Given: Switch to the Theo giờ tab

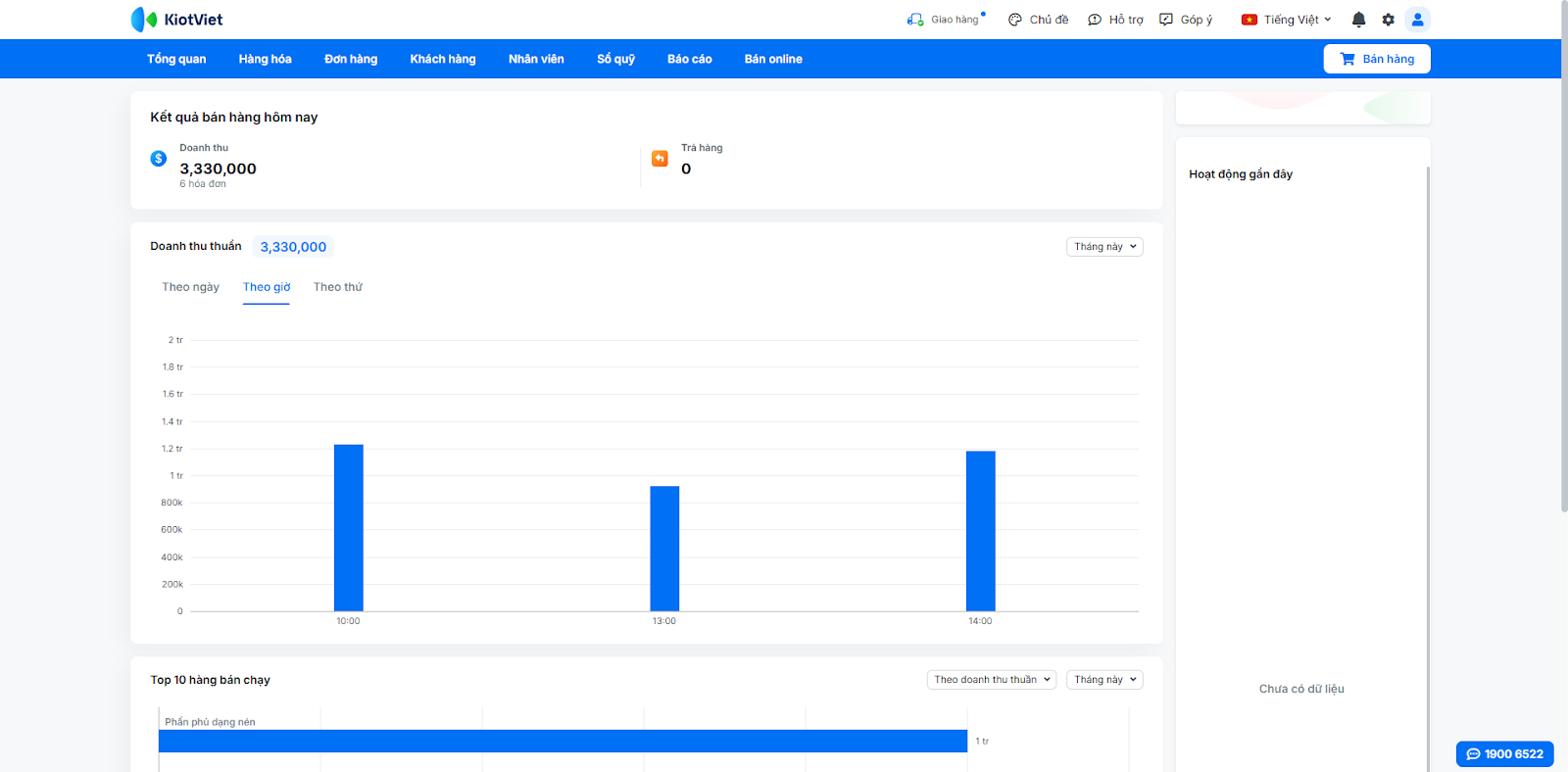Looking at the screenshot, I should tap(267, 287).
